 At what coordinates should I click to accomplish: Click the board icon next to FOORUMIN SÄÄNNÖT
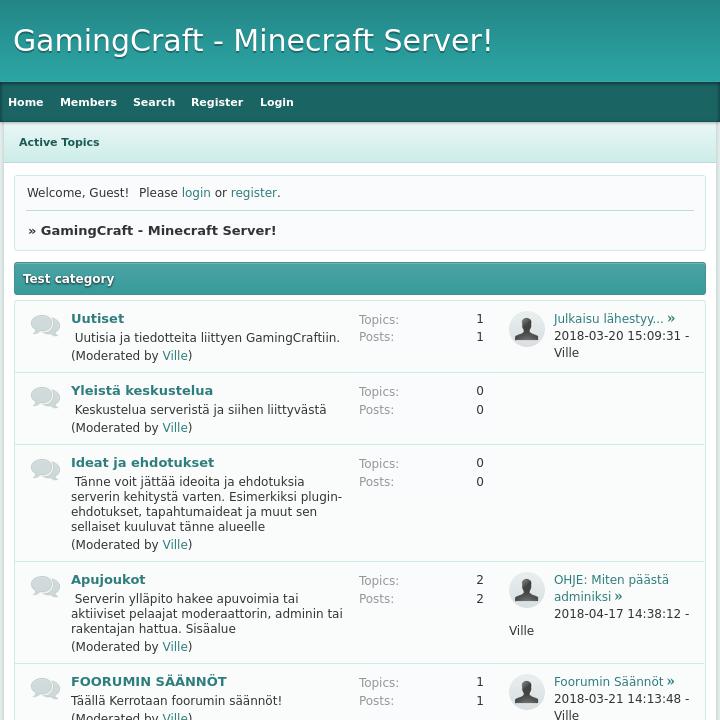point(45,689)
